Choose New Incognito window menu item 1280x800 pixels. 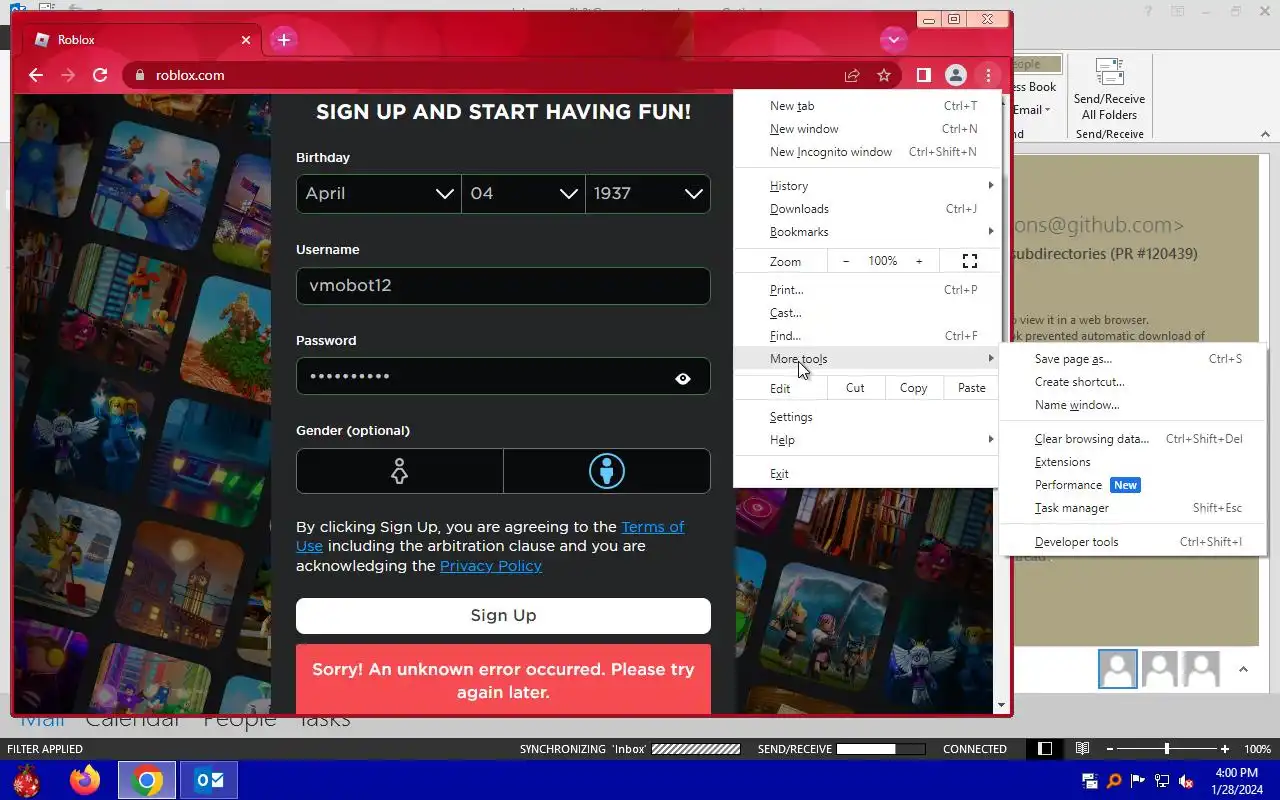[x=866, y=152]
